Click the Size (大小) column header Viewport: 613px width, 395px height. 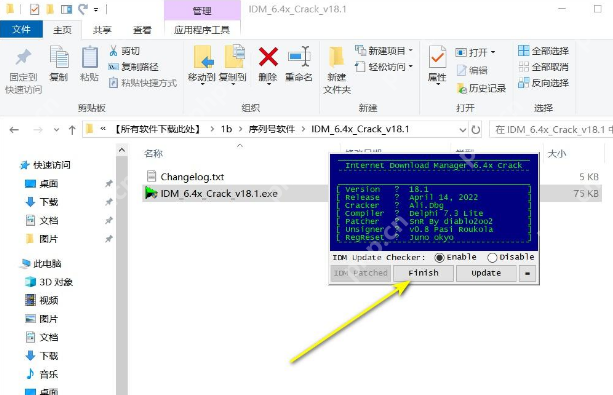point(557,153)
